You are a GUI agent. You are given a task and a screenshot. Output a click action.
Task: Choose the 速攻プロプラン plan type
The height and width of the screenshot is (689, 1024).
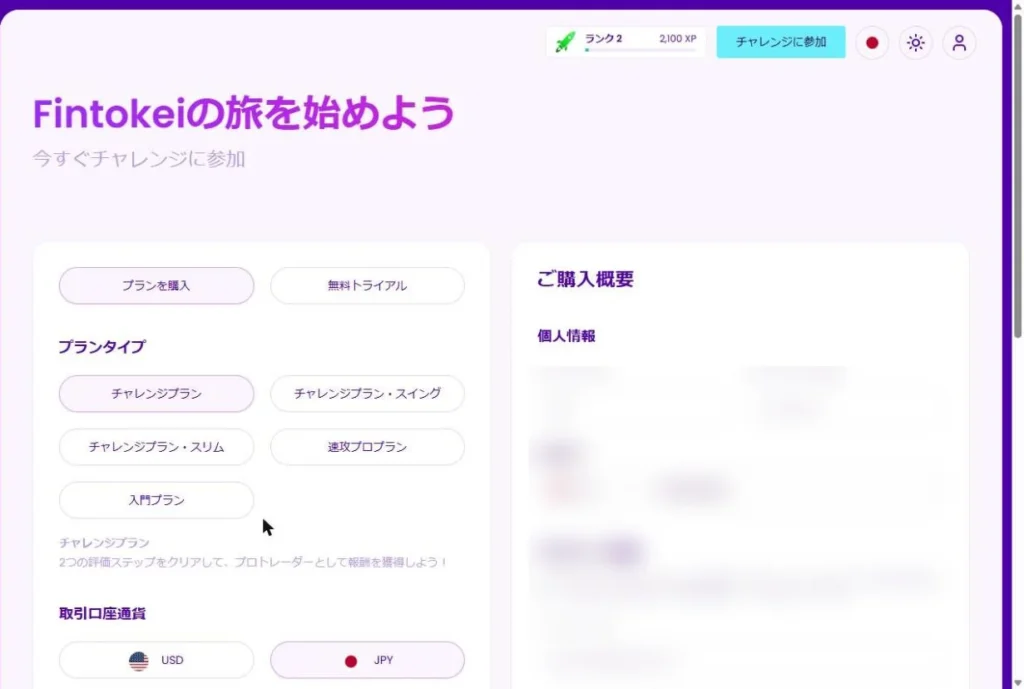click(367, 447)
